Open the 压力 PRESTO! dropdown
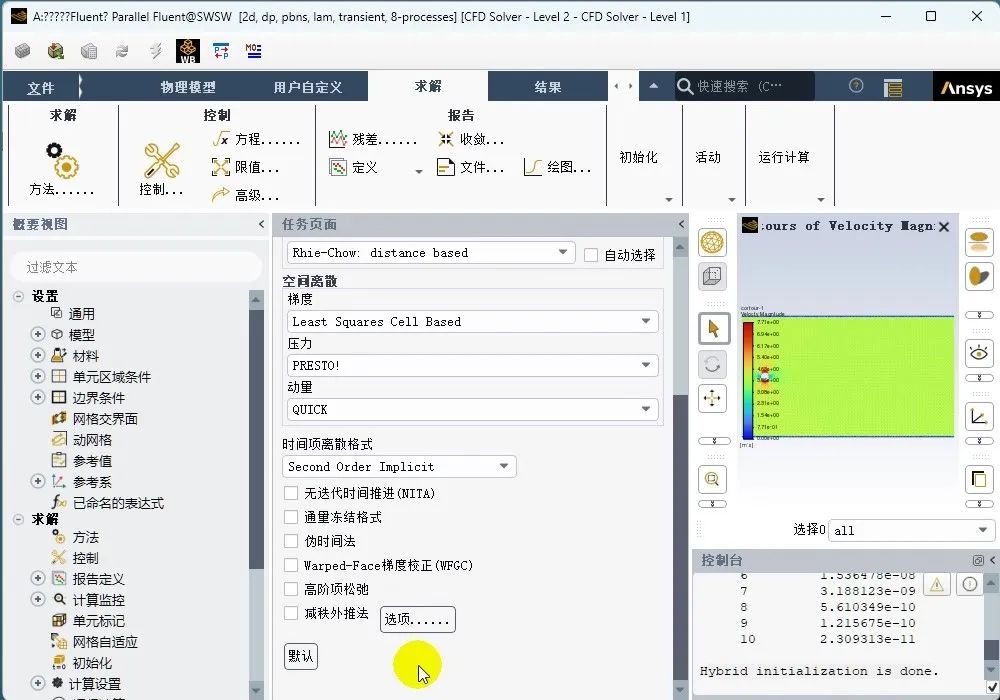The image size is (1000, 700). coord(473,366)
